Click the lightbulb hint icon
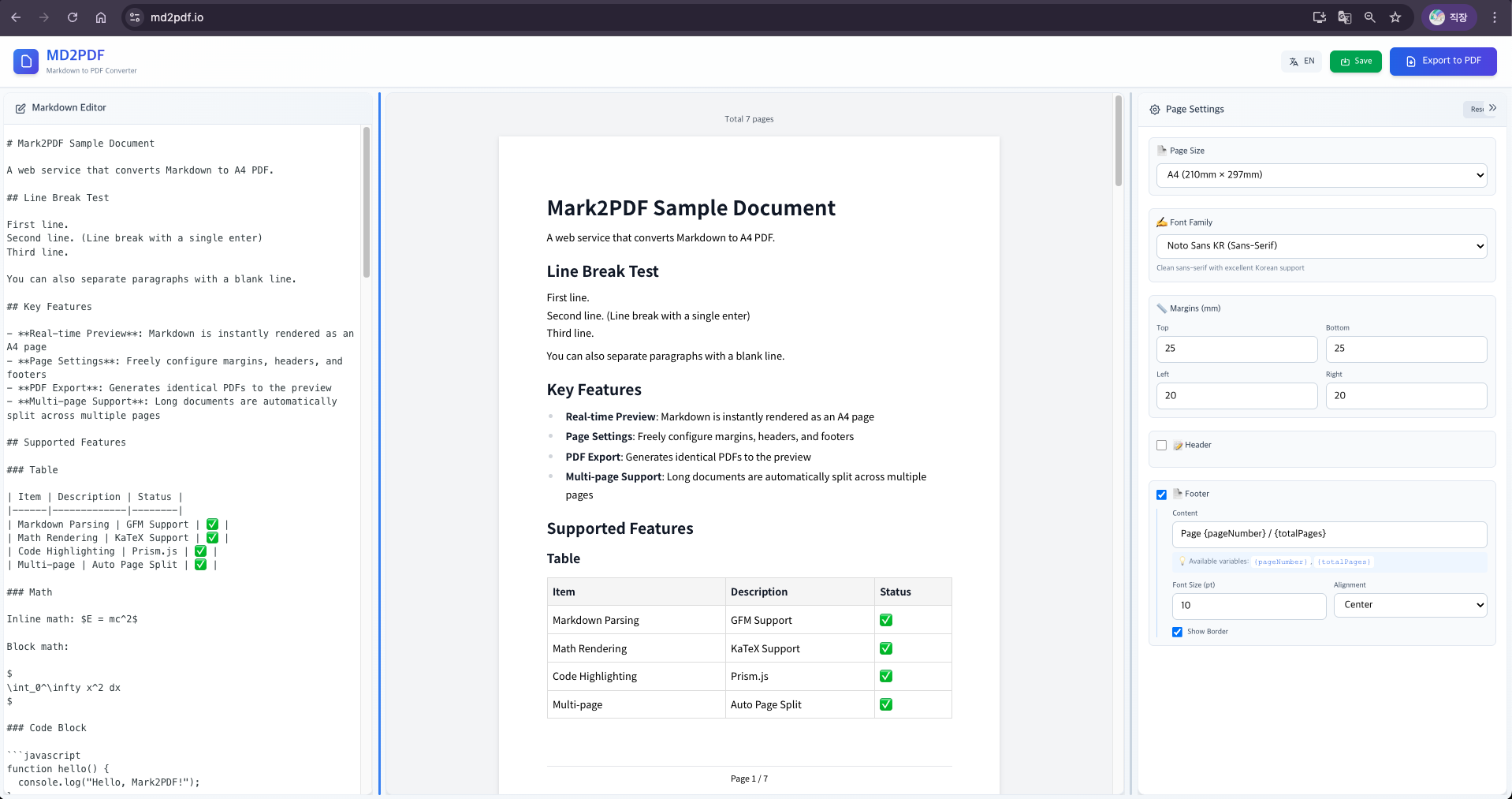The image size is (1512, 799). point(1182,562)
